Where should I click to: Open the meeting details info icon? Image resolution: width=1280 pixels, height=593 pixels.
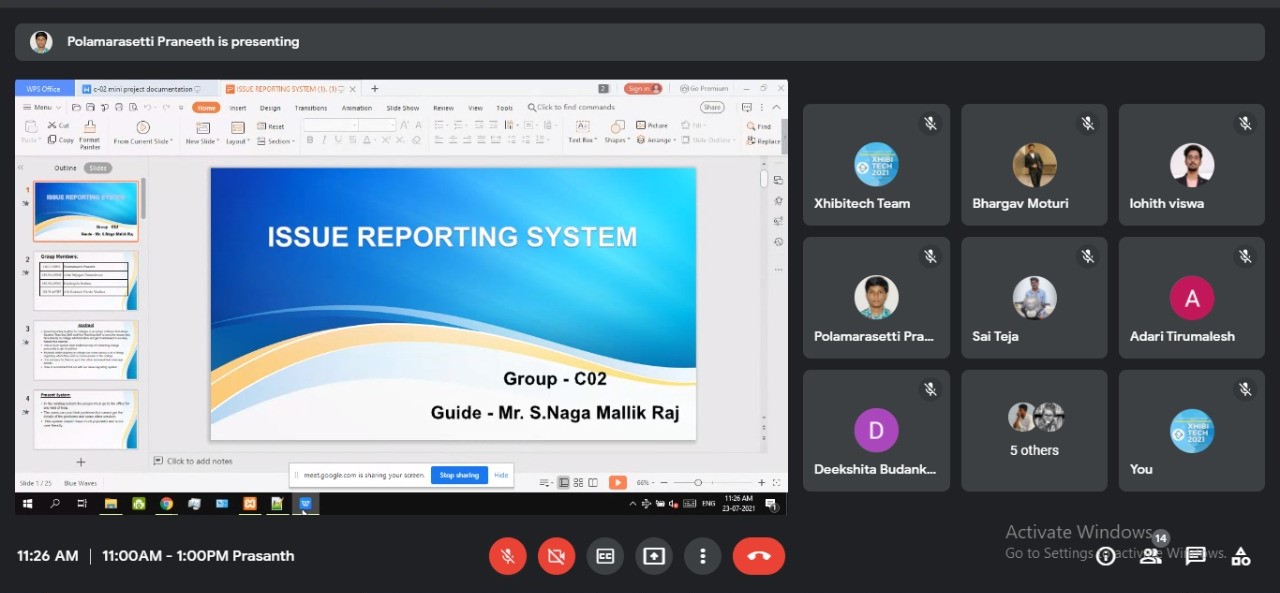(1105, 557)
